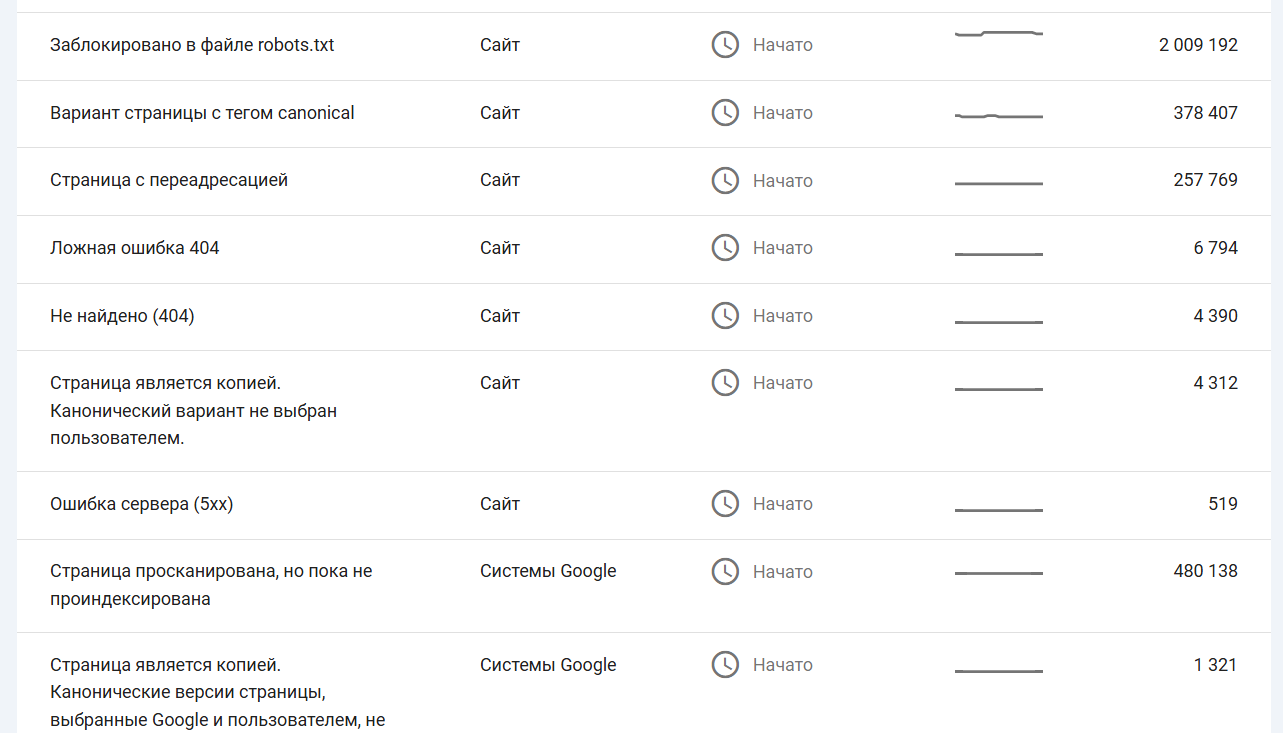1283x733 pixels.
Task: Click clock icon in user-unselected canonical copy row
Action: [x=725, y=383]
